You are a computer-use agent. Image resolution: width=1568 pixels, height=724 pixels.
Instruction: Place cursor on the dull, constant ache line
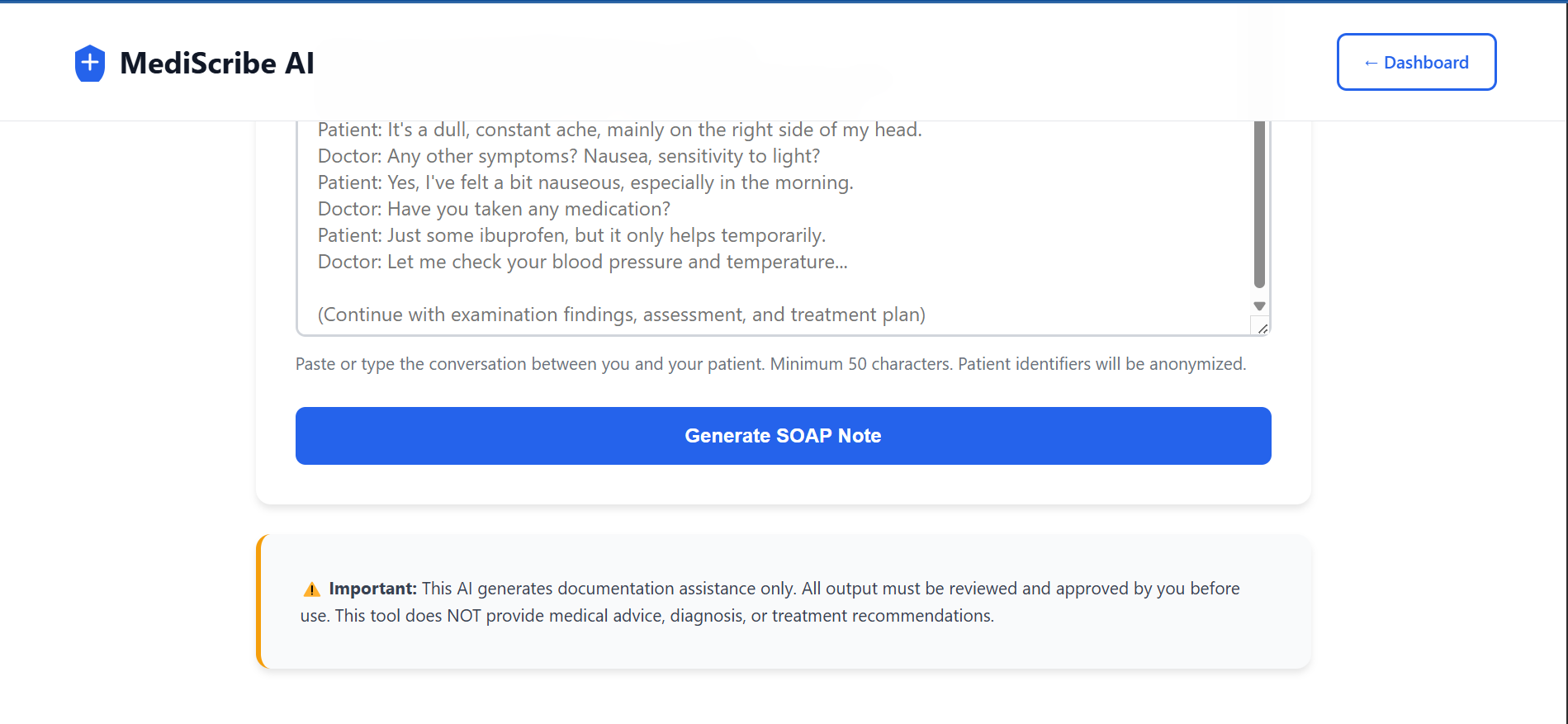click(619, 130)
